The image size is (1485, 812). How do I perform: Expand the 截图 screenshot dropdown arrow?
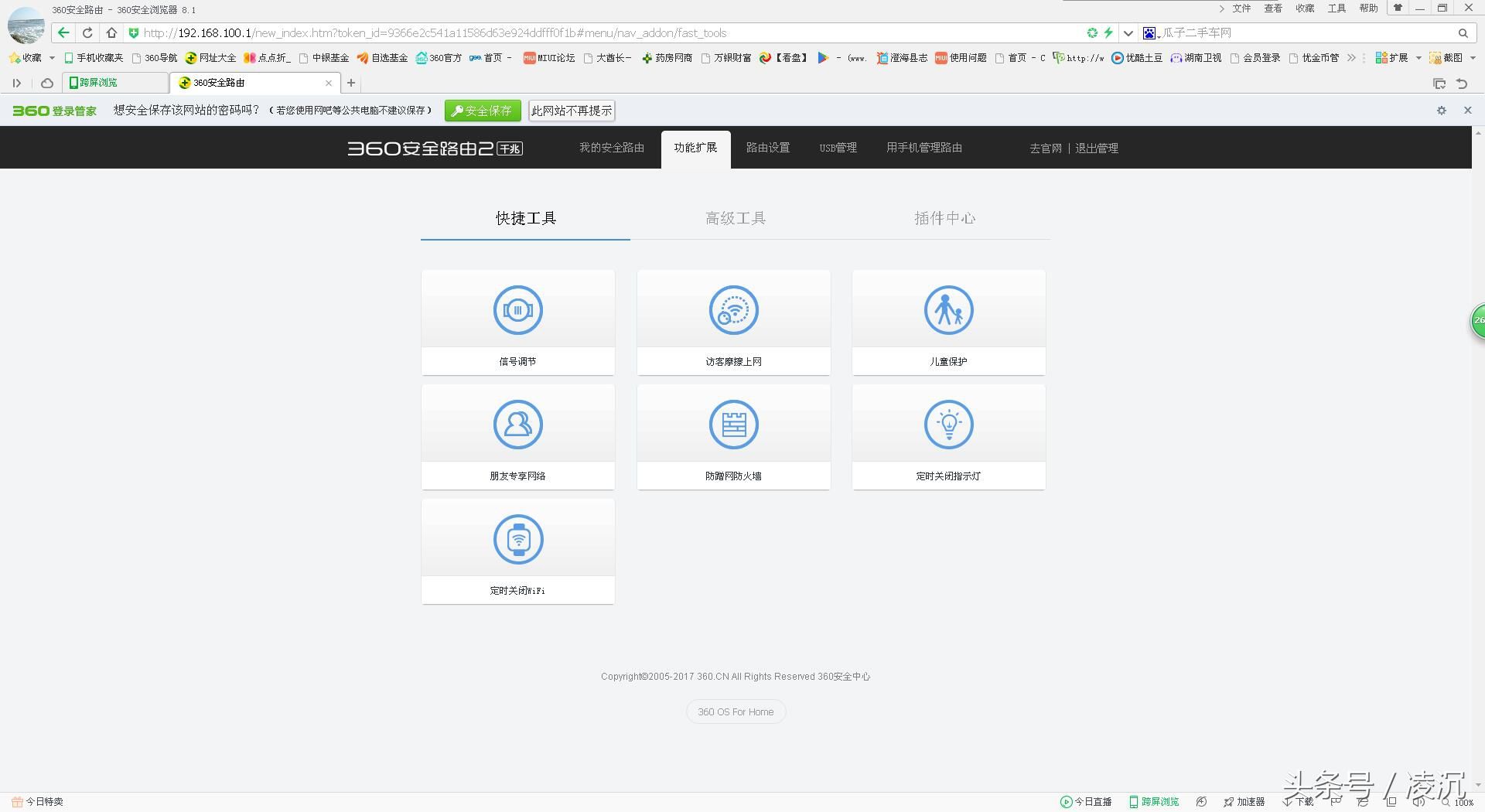pos(1472,58)
